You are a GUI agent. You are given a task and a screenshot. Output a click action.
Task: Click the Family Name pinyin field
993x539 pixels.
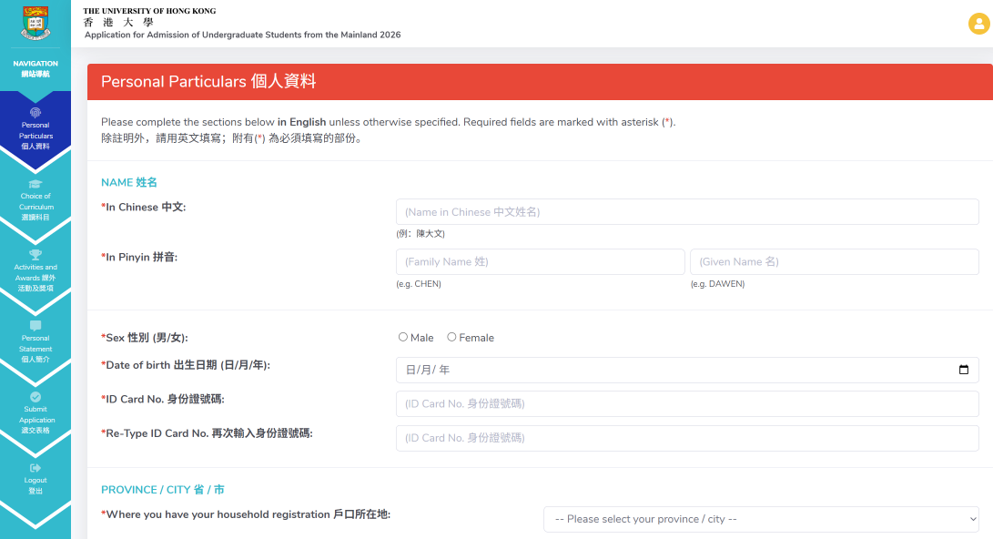click(540, 262)
